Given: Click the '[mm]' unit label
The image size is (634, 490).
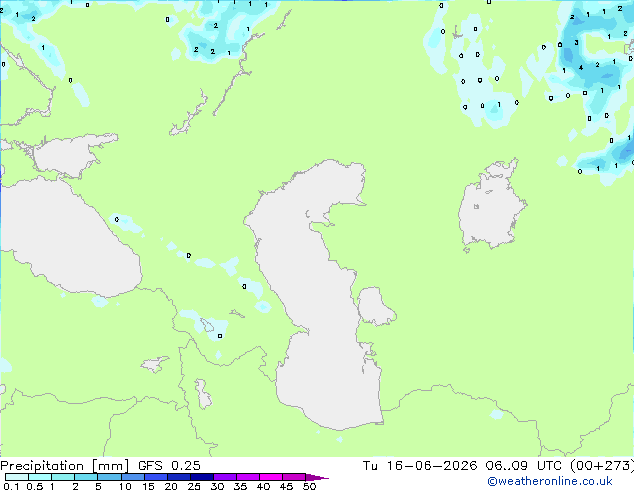Looking at the screenshot, I should 111,466.
